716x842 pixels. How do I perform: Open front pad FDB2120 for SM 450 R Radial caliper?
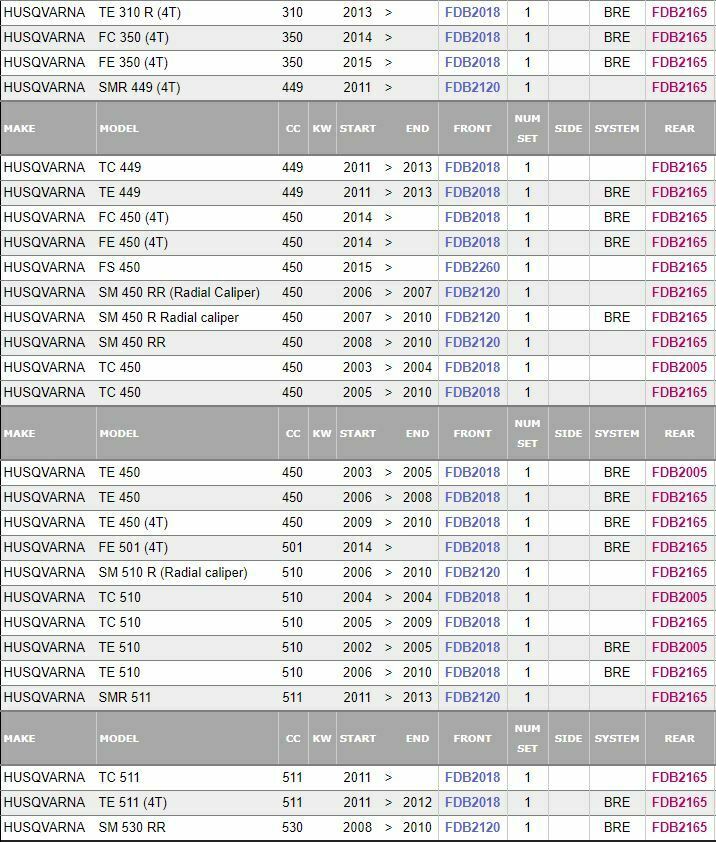click(x=472, y=317)
